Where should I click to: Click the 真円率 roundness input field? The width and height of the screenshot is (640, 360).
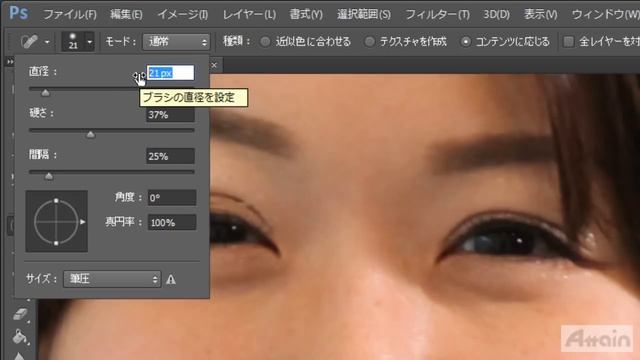(171, 222)
